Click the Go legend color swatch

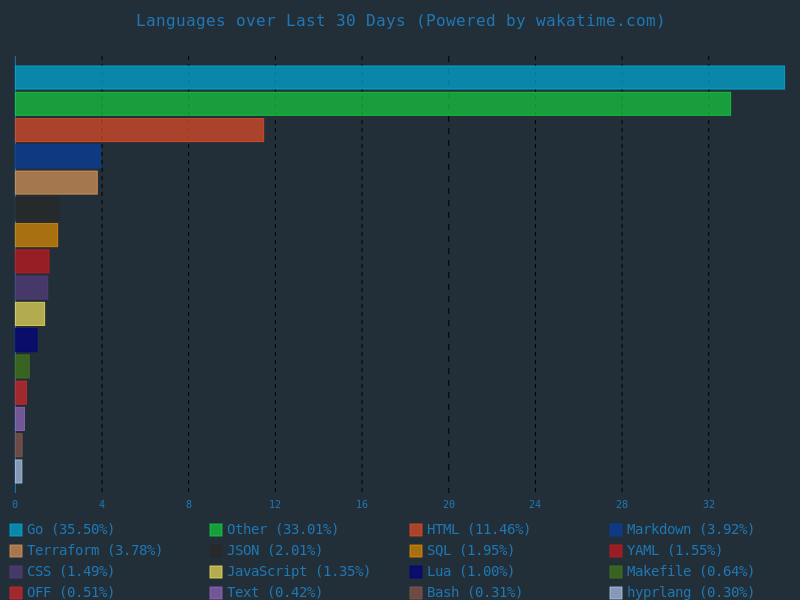point(16,530)
